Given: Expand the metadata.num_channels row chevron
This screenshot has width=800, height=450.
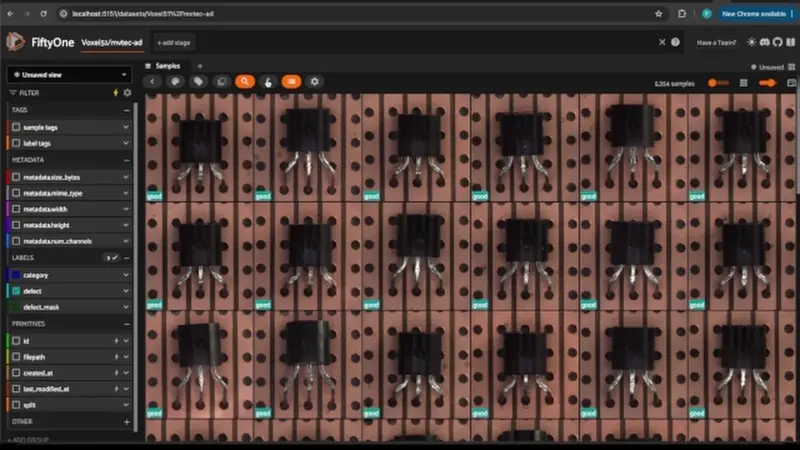Looking at the screenshot, I should [x=126, y=241].
